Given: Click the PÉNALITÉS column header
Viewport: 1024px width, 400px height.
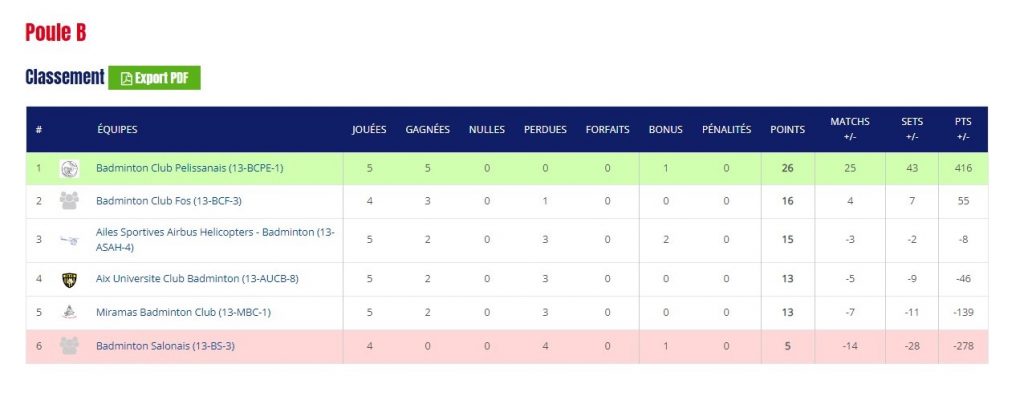Looking at the screenshot, I should 727,129.
